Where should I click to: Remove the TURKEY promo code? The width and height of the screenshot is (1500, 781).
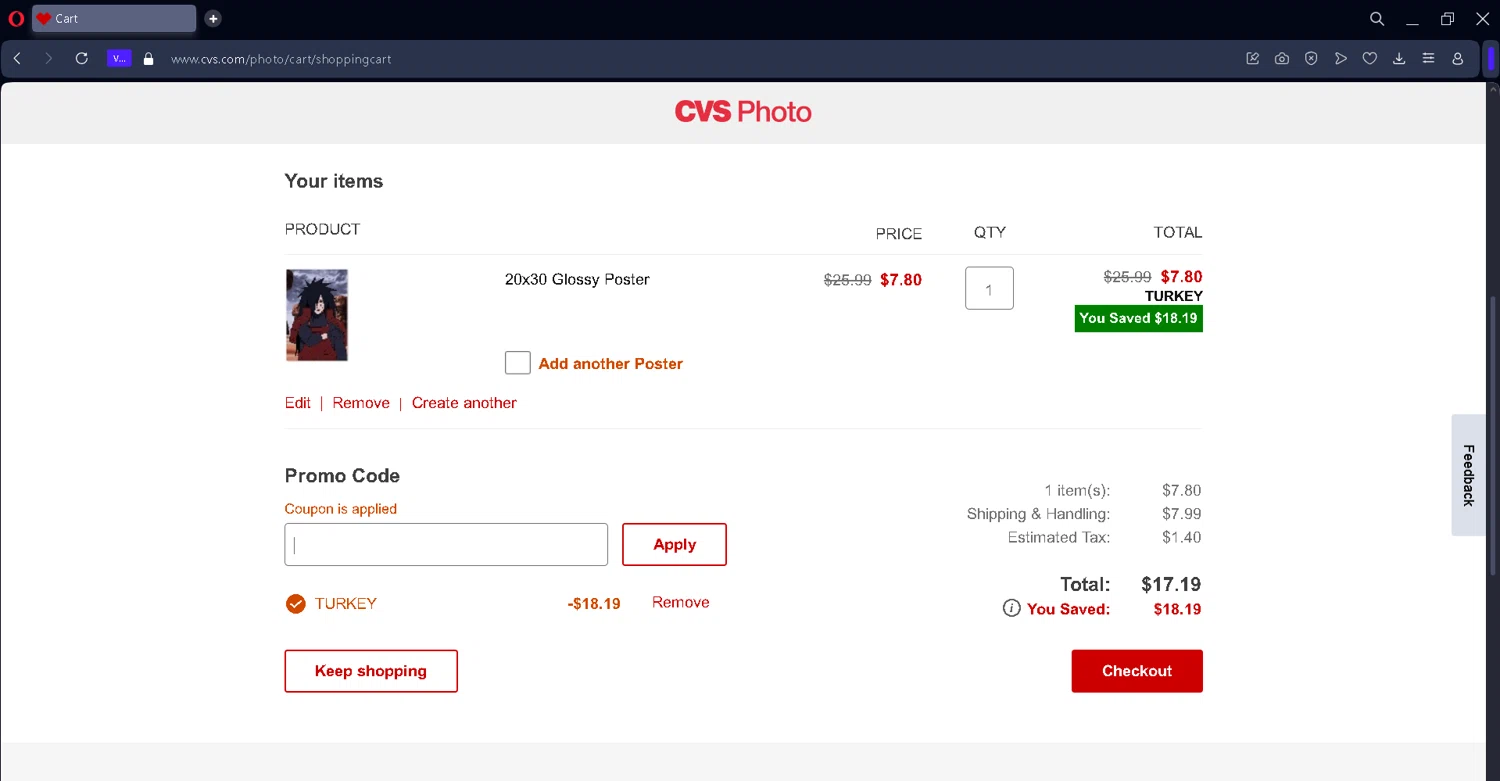pos(681,602)
